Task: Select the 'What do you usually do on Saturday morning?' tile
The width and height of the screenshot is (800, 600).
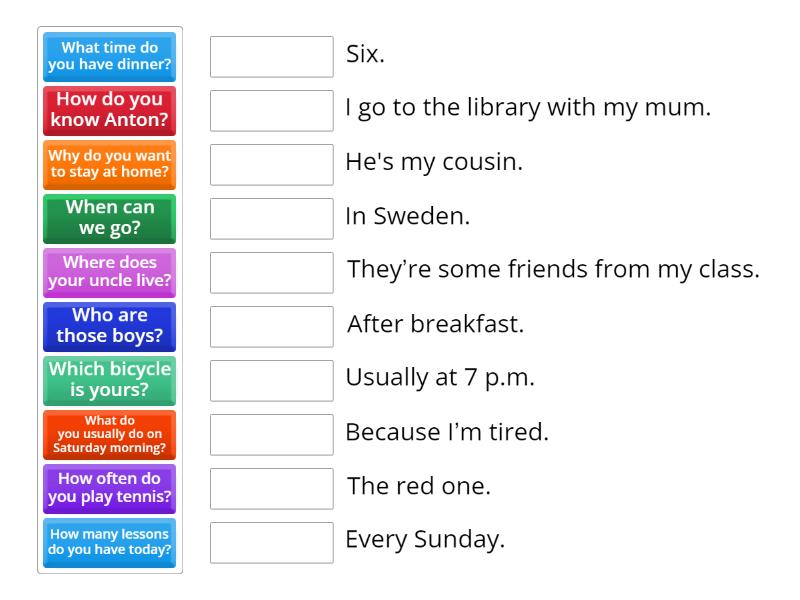Action: coord(109,434)
